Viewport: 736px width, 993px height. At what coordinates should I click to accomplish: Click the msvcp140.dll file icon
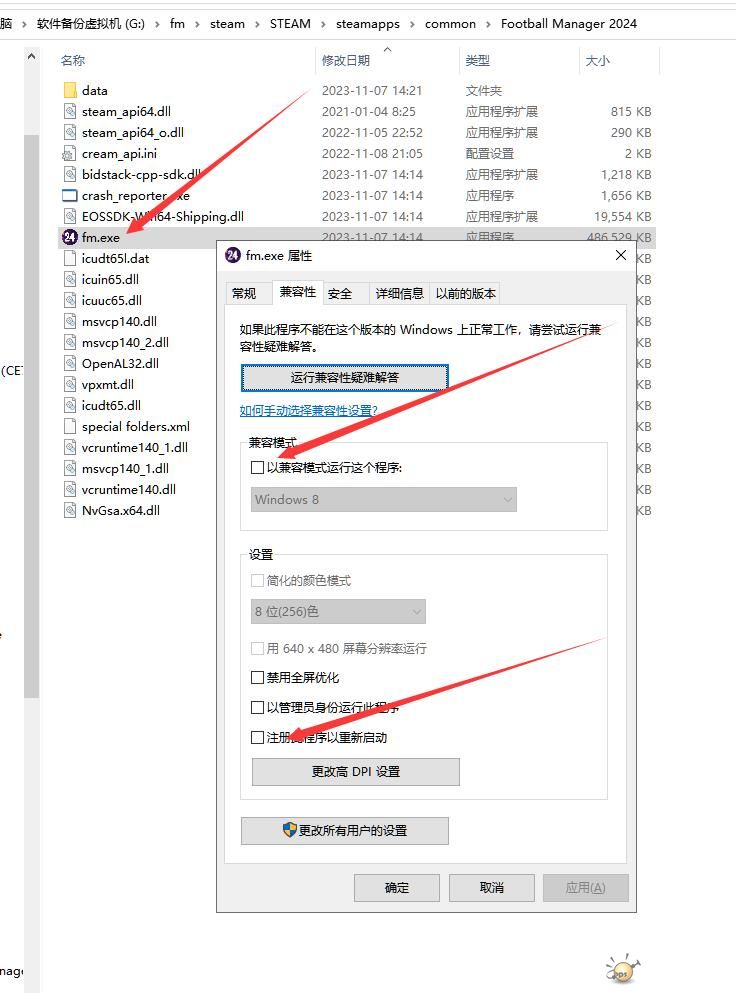pyautogui.click(x=70, y=321)
